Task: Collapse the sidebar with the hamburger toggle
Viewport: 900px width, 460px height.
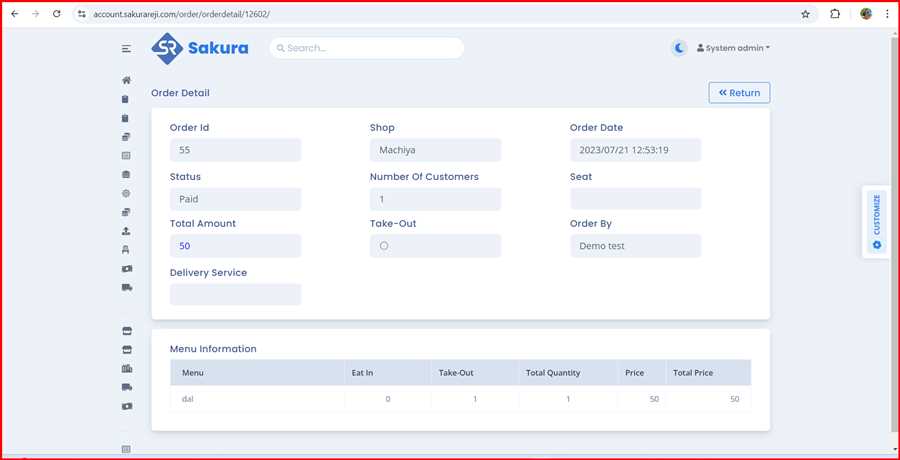Action: point(126,48)
